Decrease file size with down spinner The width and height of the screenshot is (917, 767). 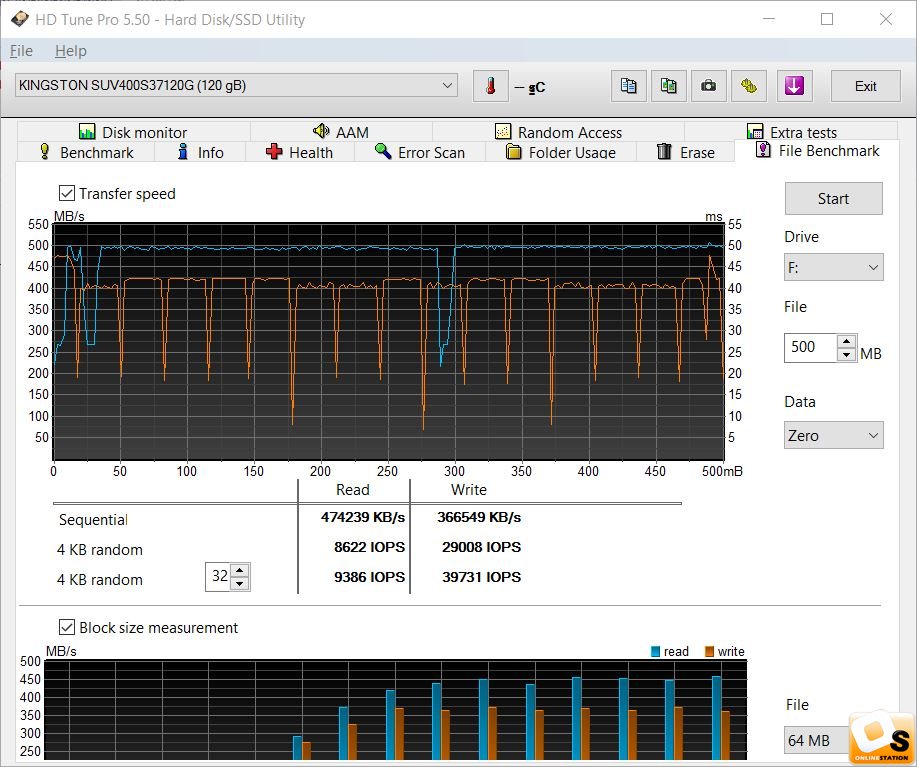846,354
